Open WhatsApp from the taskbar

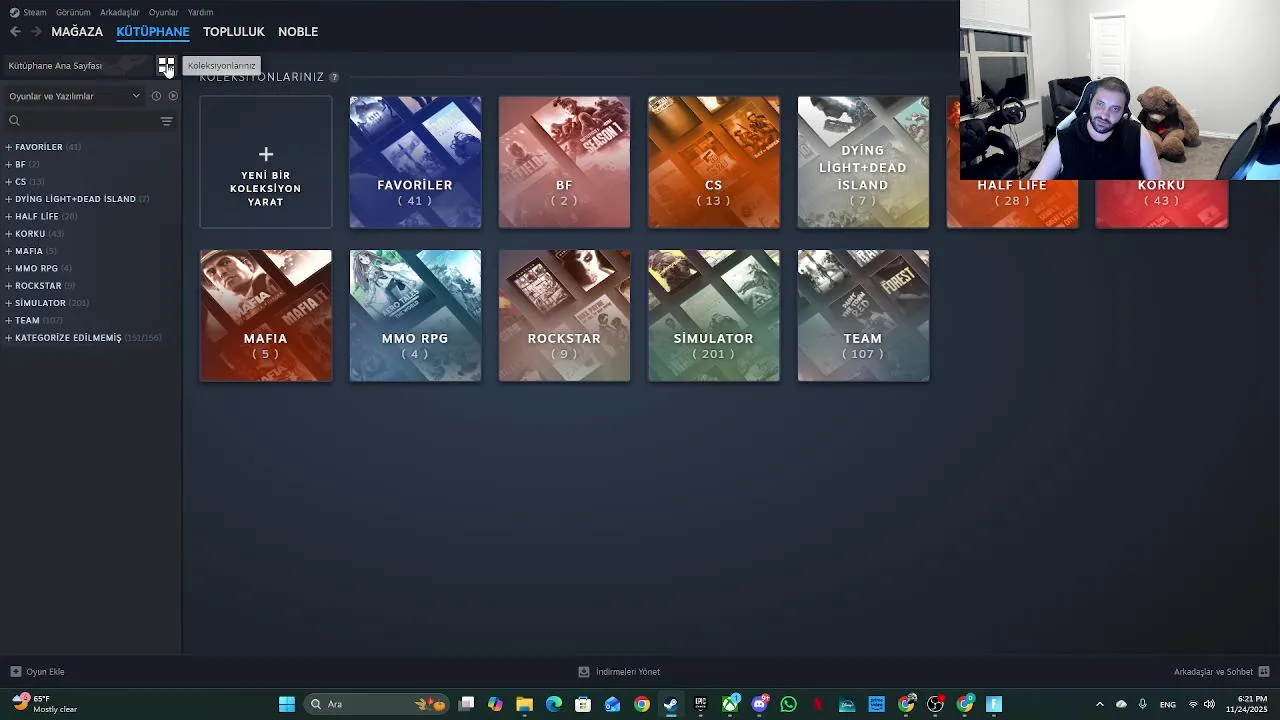[x=789, y=704]
